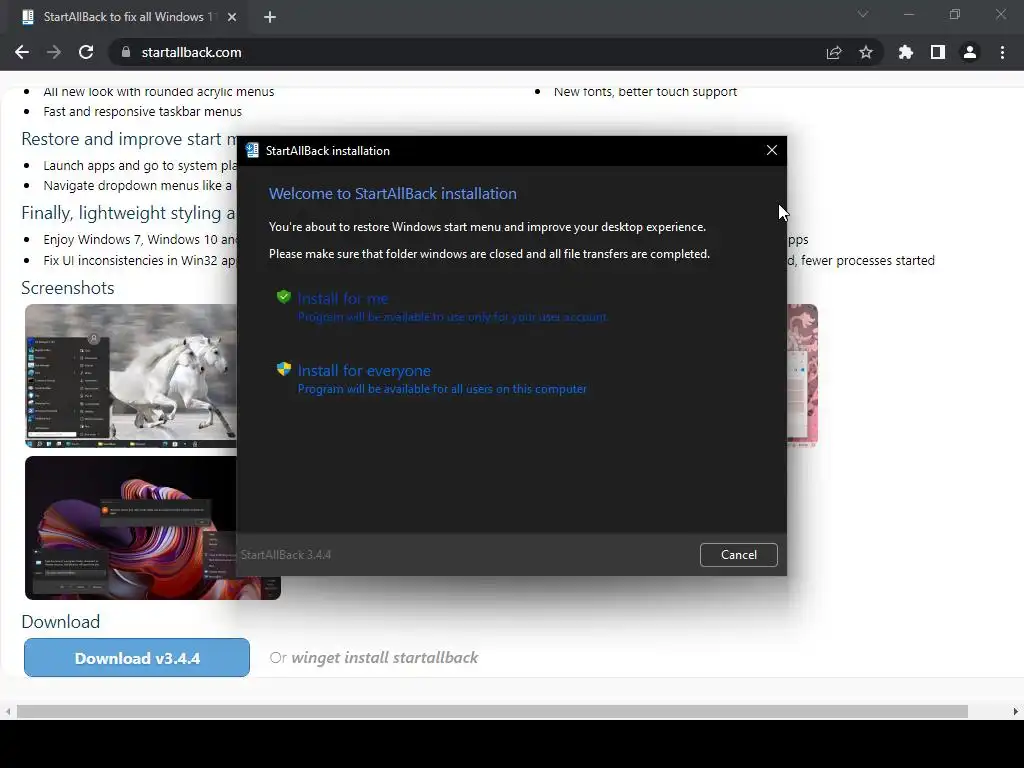The image size is (1024, 768).
Task: Click the green shield beside Install for me
Action: [x=283, y=297]
